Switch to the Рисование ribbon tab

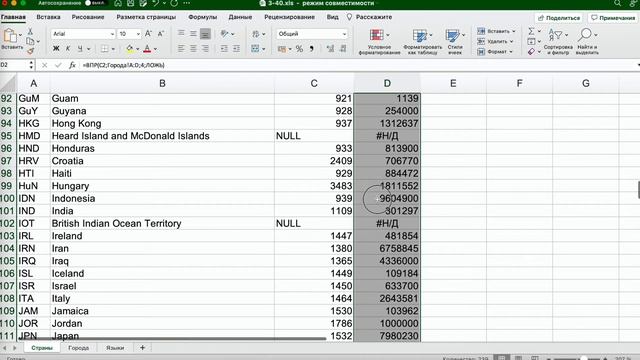point(88,17)
